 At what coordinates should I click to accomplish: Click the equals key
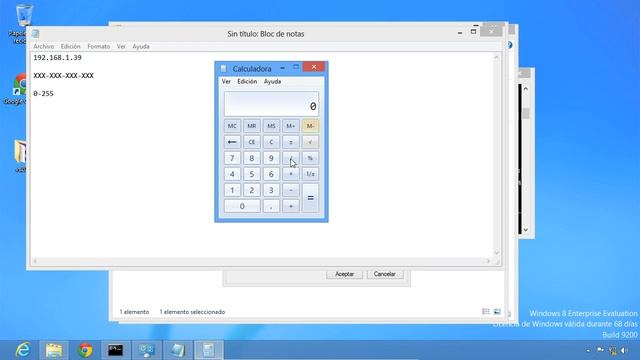(310, 198)
